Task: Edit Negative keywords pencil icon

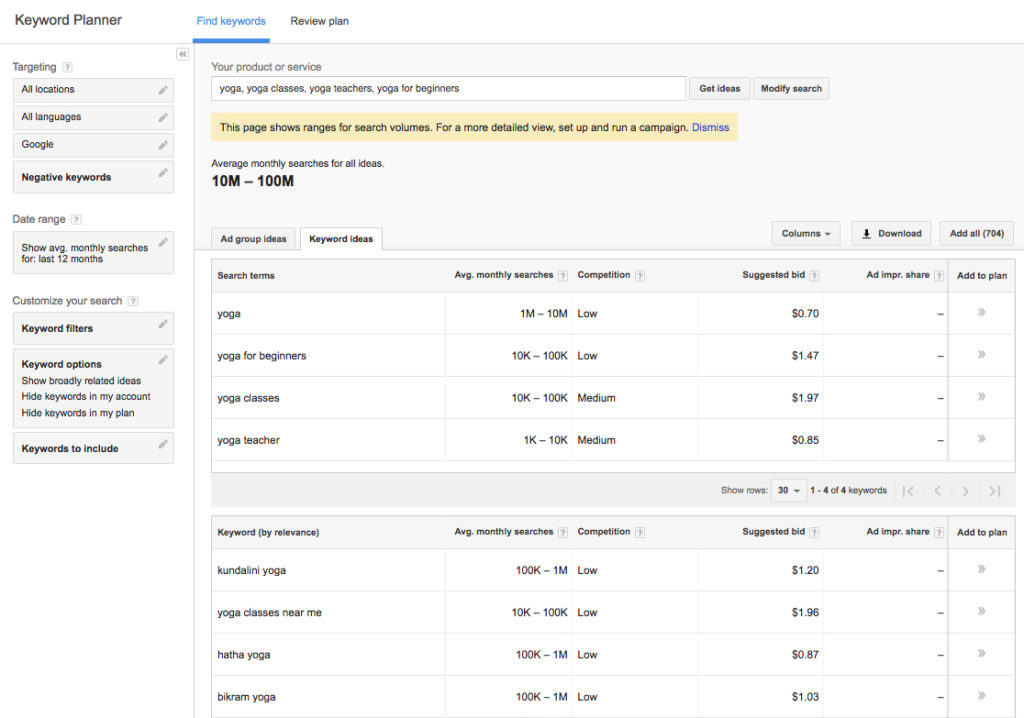Action: (163, 173)
